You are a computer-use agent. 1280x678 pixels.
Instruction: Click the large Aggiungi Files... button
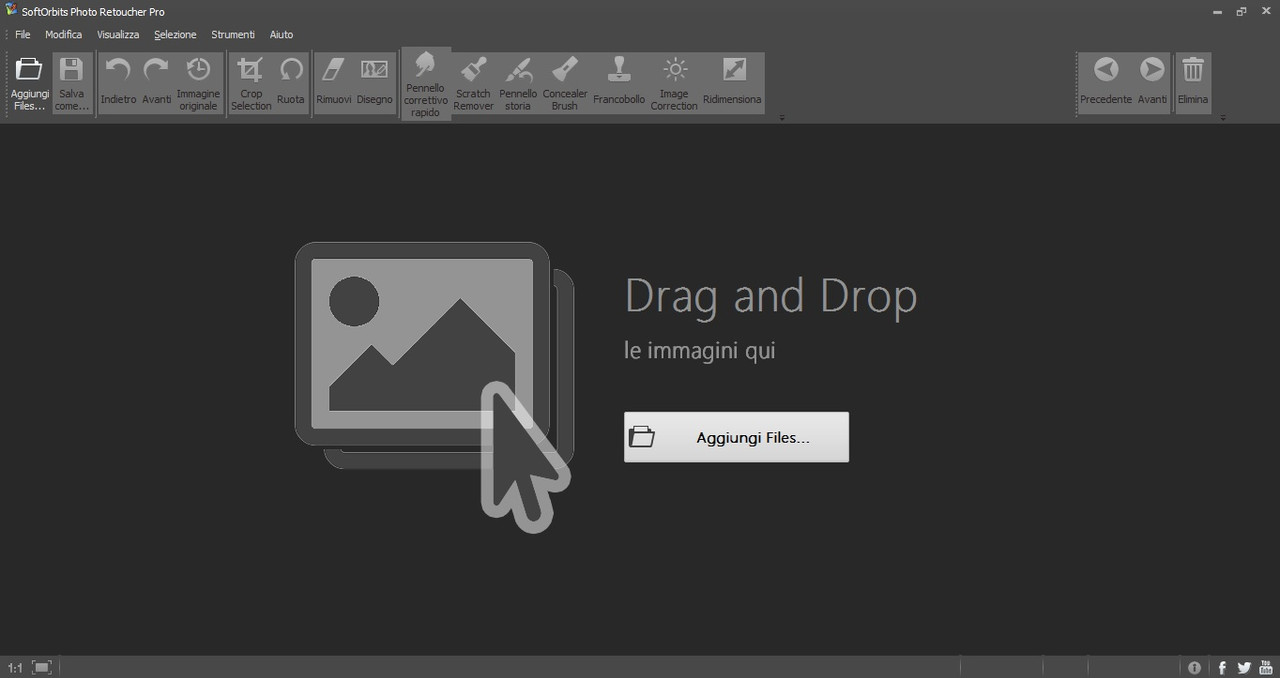736,437
